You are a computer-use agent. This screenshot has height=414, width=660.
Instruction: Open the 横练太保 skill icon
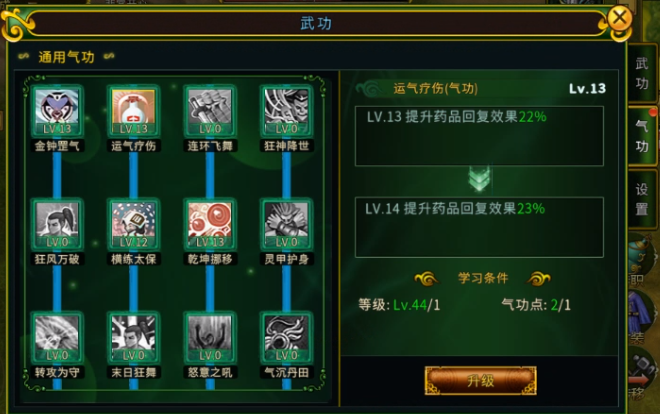pyautogui.click(x=133, y=225)
